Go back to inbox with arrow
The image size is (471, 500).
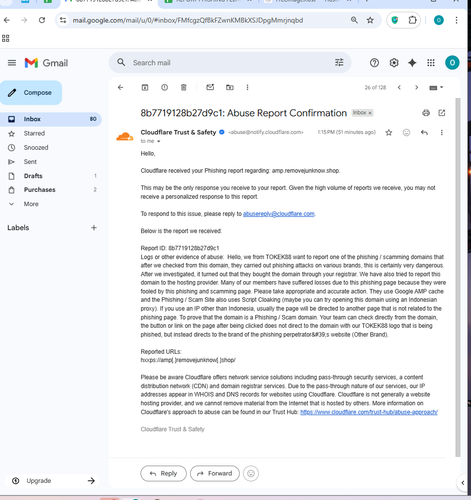121,87
